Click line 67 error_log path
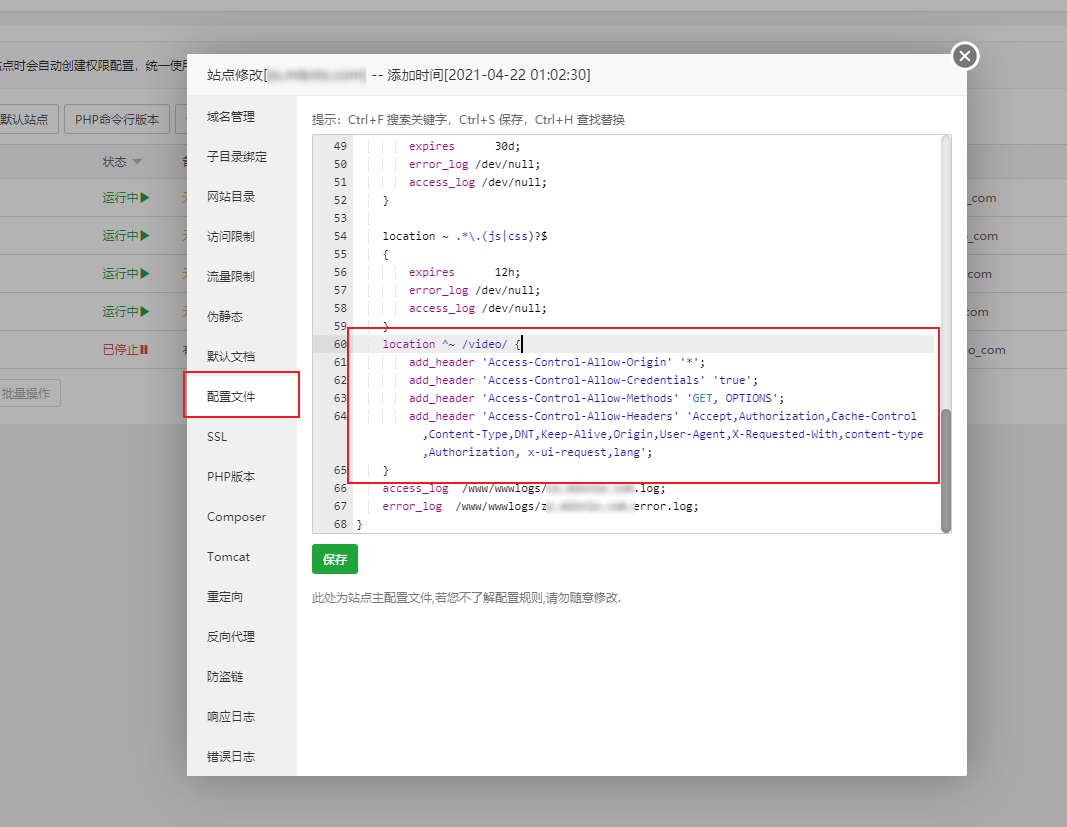 point(540,506)
